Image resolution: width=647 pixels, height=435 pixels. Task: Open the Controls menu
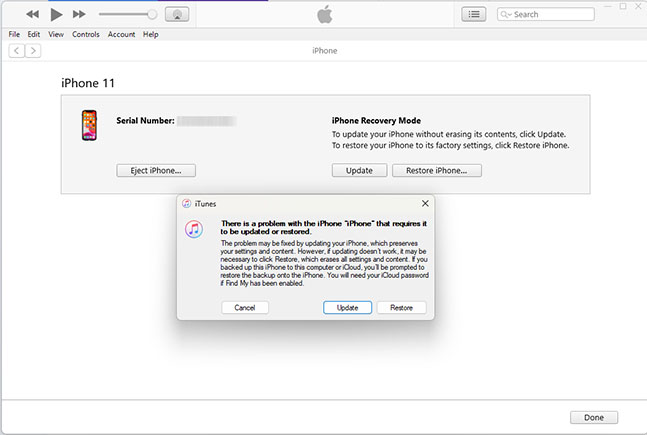(86, 34)
